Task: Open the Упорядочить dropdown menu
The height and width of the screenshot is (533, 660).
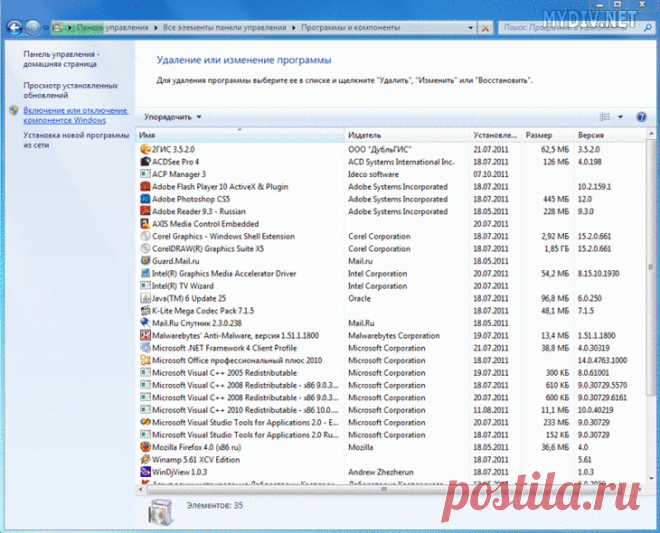Action: [x=173, y=117]
